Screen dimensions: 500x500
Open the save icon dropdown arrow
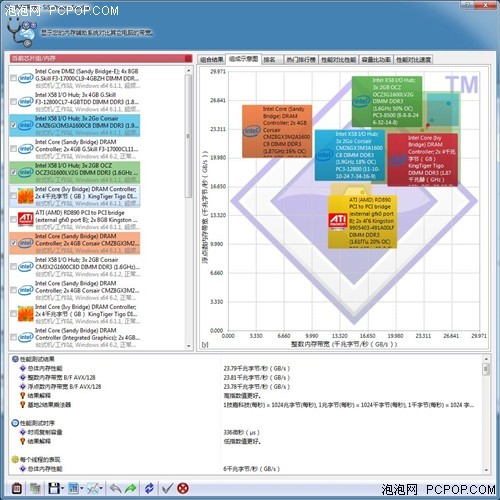coord(62,489)
